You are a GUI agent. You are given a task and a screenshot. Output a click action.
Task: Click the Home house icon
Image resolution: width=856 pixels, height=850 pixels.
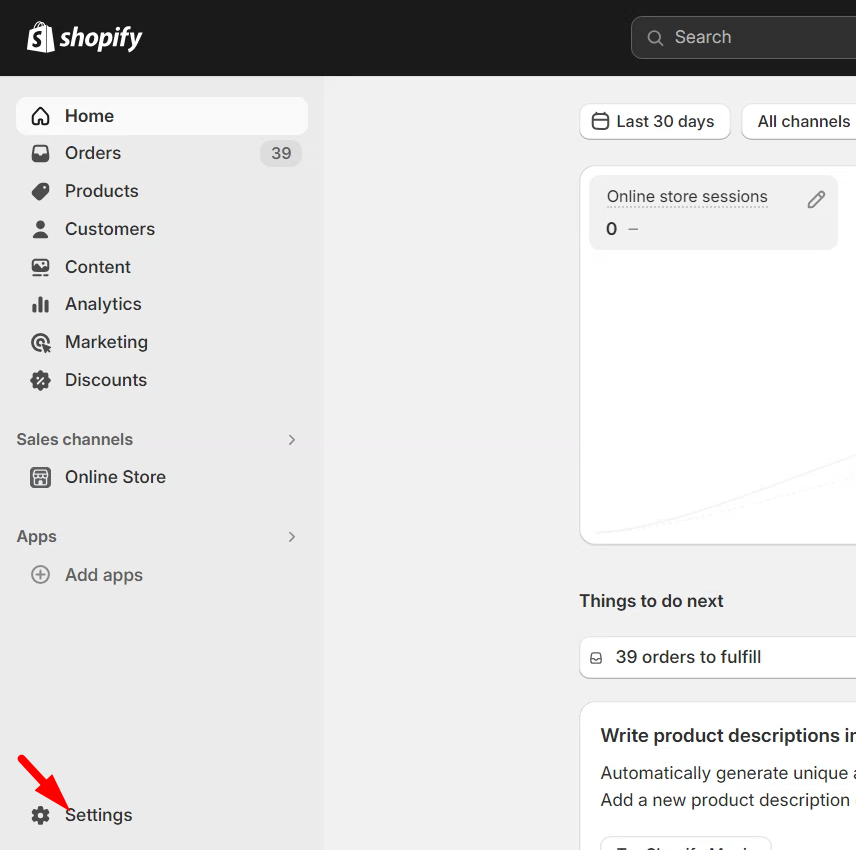tap(40, 116)
